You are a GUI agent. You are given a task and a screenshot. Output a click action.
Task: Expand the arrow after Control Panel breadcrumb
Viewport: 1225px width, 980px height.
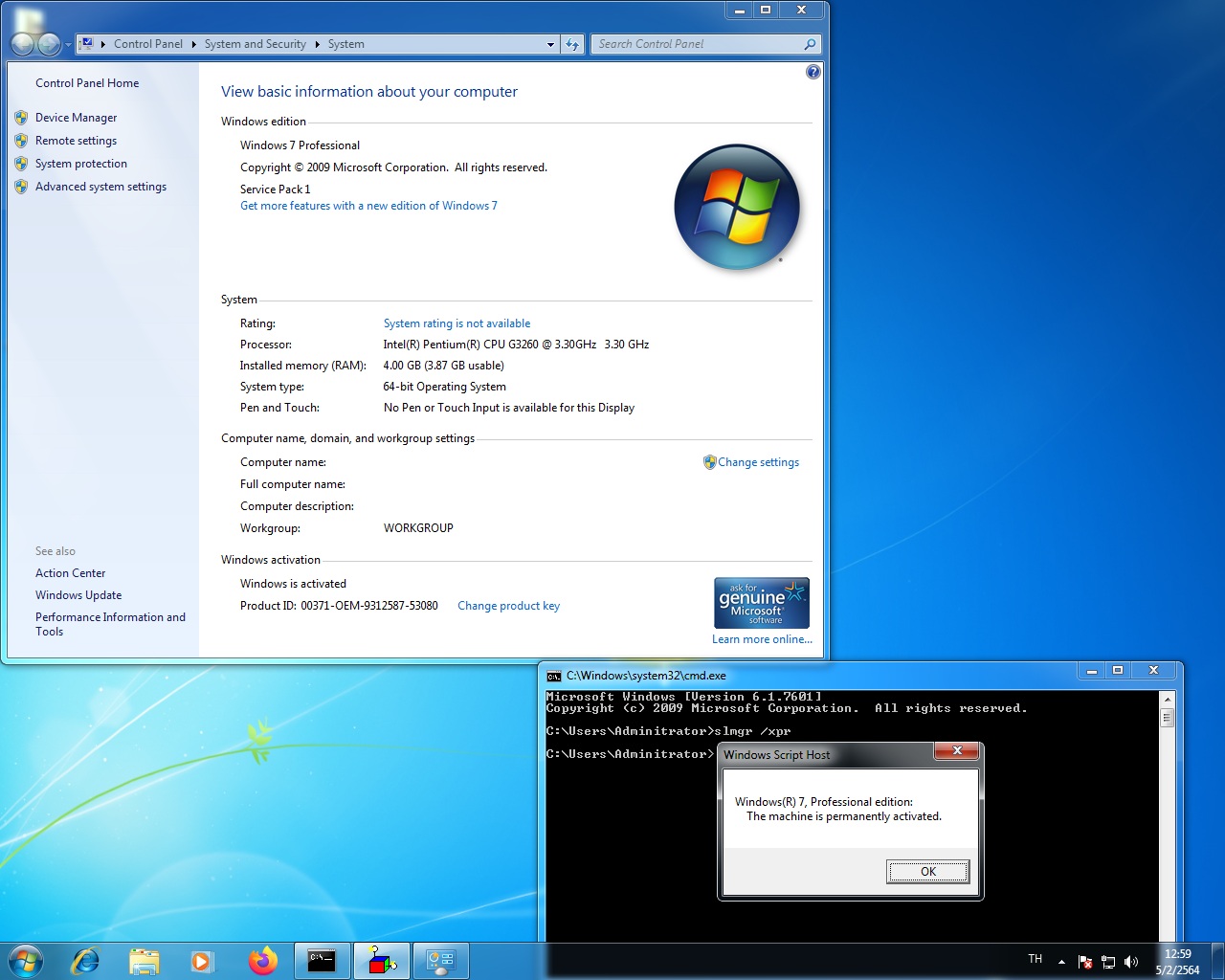click(x=193, y=44)
